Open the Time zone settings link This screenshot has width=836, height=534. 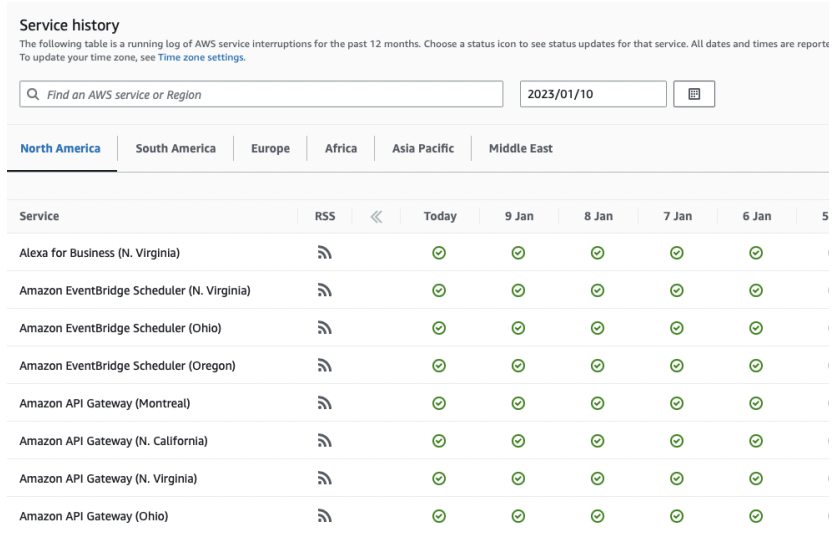[x=202, y=57]
